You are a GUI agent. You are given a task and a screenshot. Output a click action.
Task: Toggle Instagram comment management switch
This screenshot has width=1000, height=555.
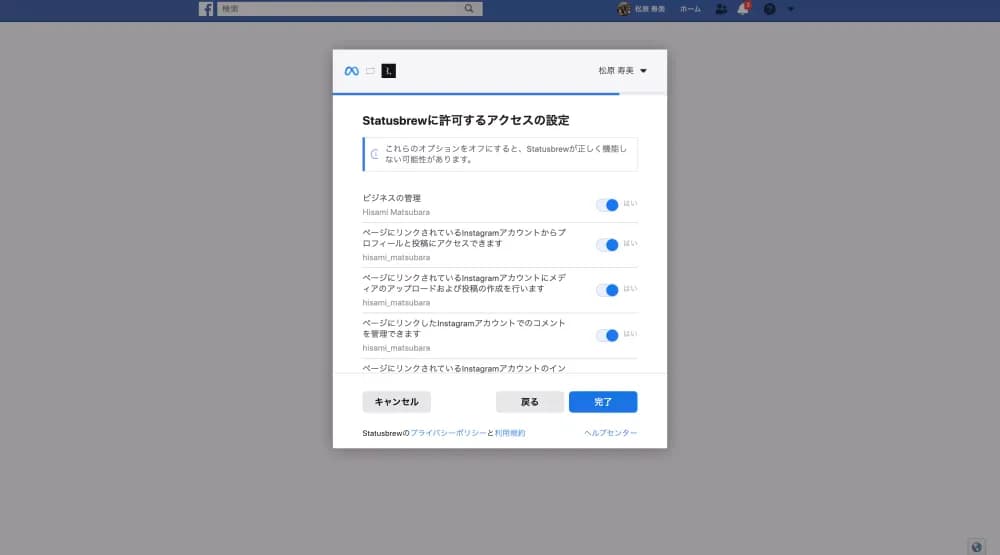coord(607,336)
